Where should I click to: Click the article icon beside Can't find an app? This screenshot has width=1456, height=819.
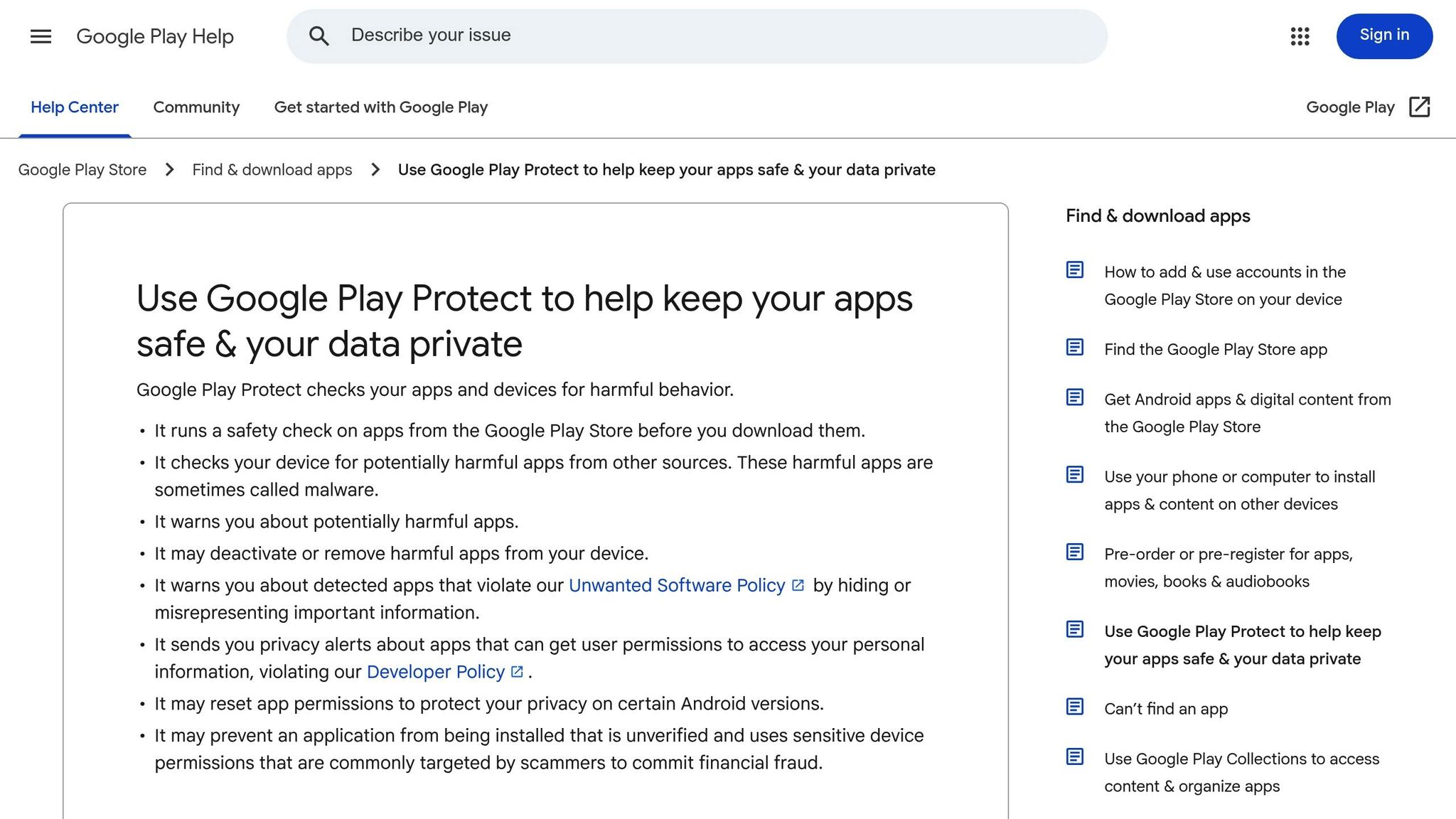click(1074, 706)
